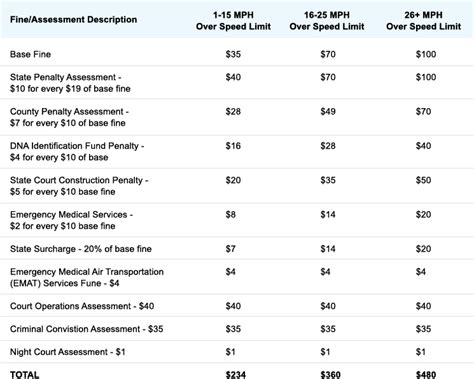The height and width of the screenshot is (379, 474).
Task: Click State Court Construction Penalty row label
Action: [79, 186]
